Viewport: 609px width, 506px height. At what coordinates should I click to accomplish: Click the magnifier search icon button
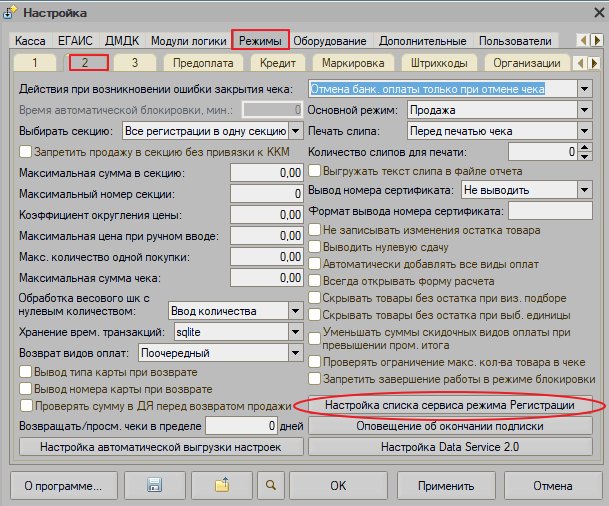[x=271, y=485]
